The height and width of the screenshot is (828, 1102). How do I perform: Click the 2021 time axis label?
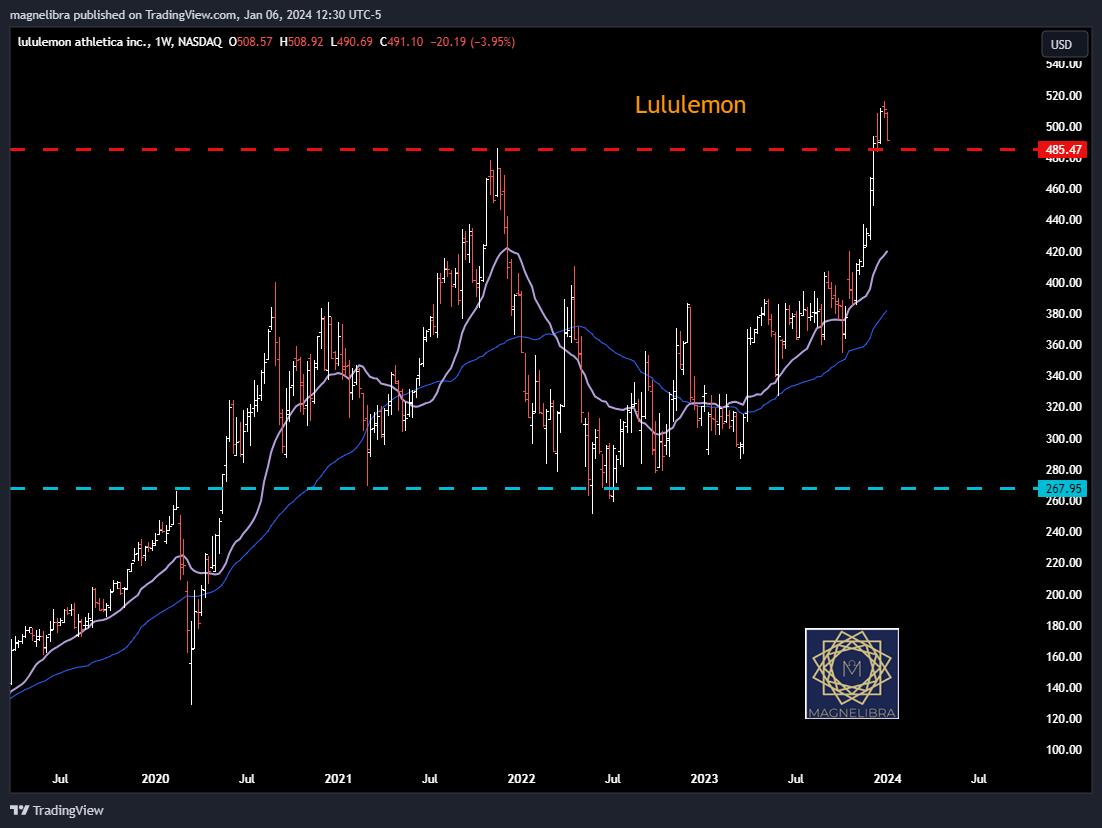338,779
